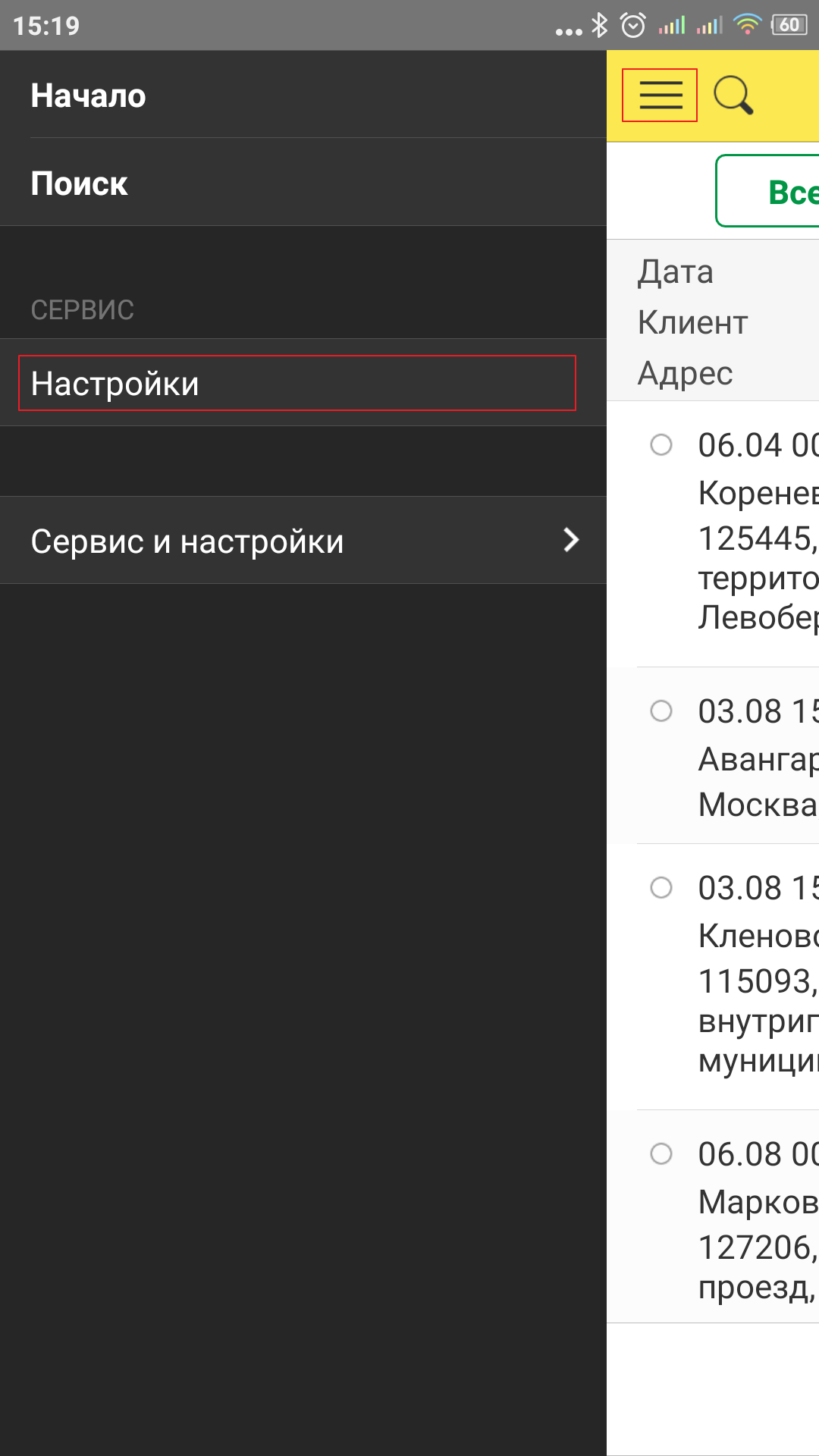Open the Сервис и настройки submenu
819x1456 pixels.
coord(303,540)
